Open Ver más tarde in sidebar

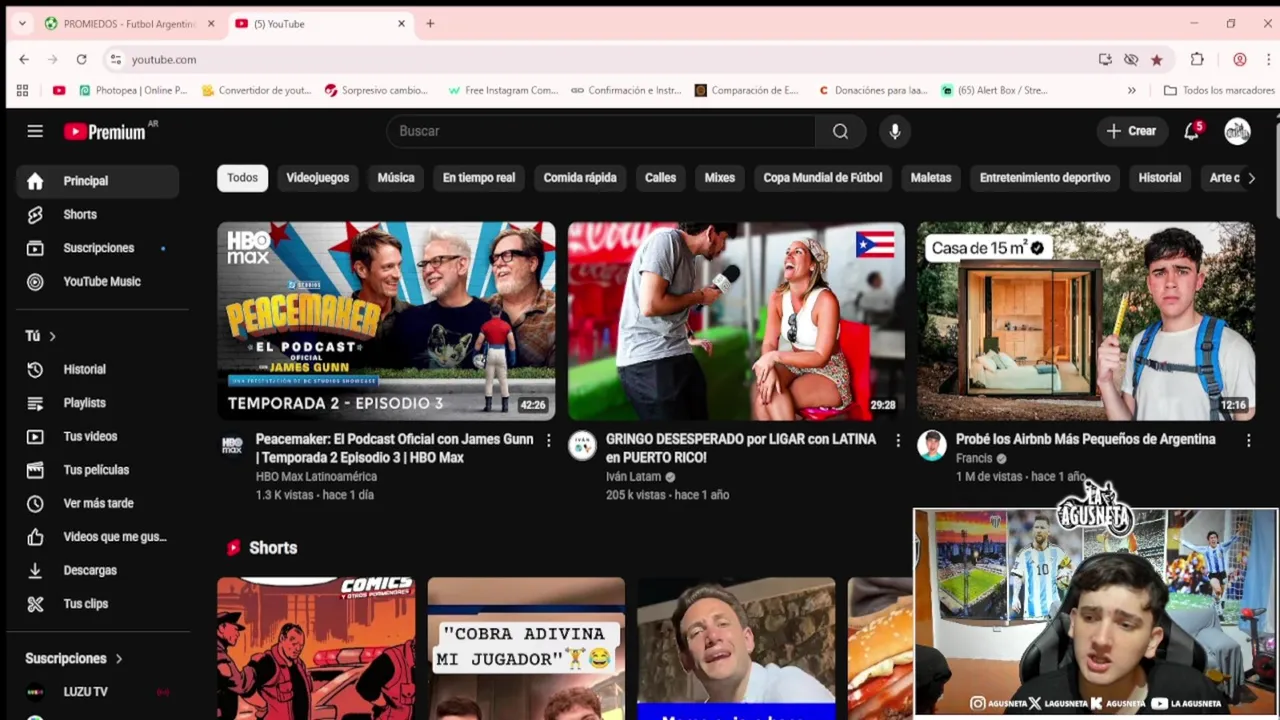(97, 503)
